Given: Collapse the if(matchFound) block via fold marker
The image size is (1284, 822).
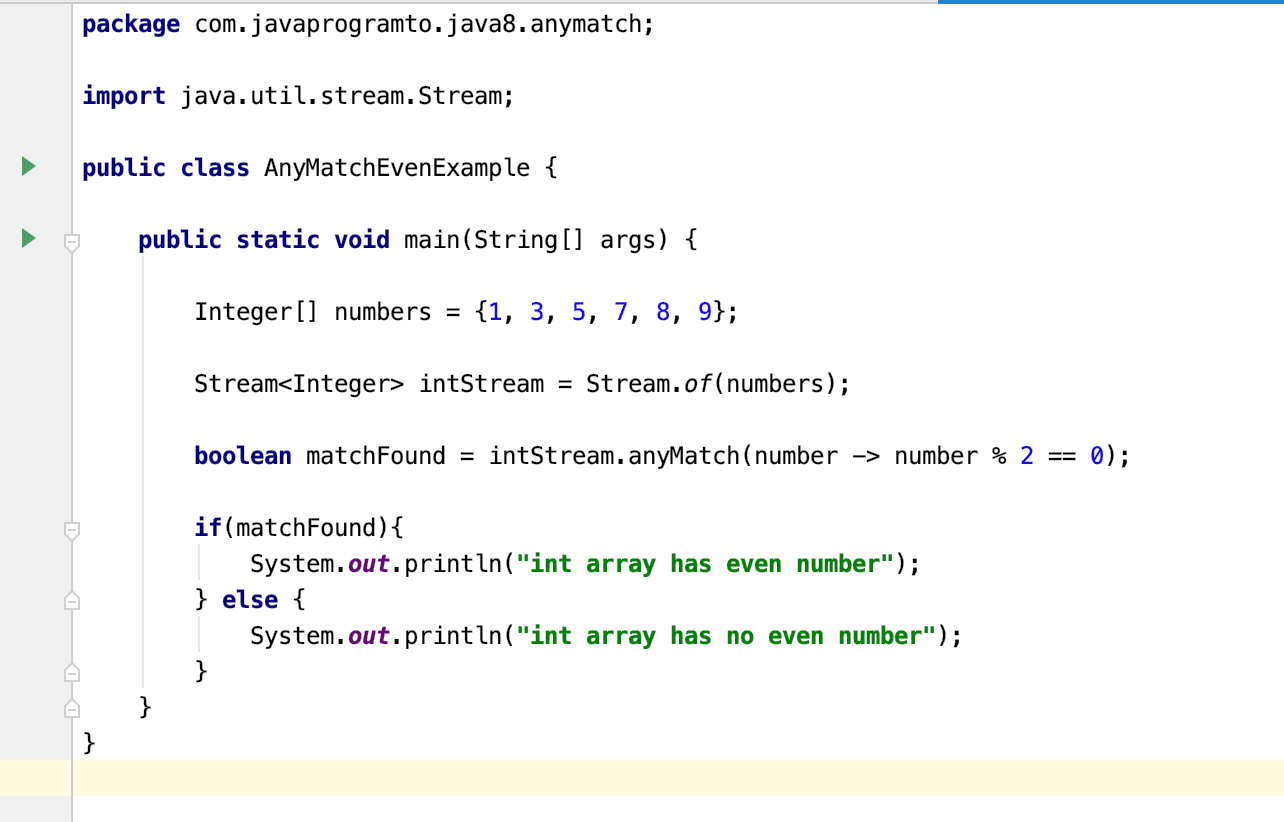Looking at the screenshot, I should click(x=70, y=531).
